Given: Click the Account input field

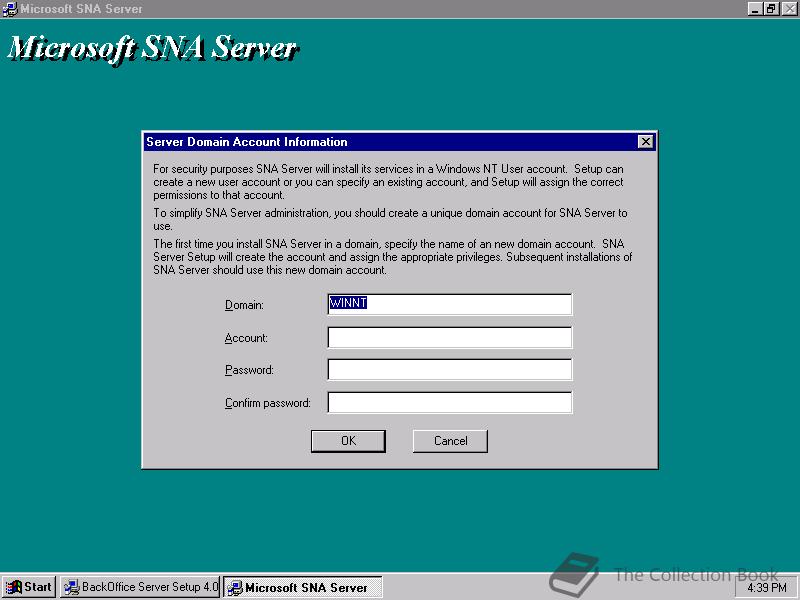Looking at the screenshot, I should click(449, 338).
